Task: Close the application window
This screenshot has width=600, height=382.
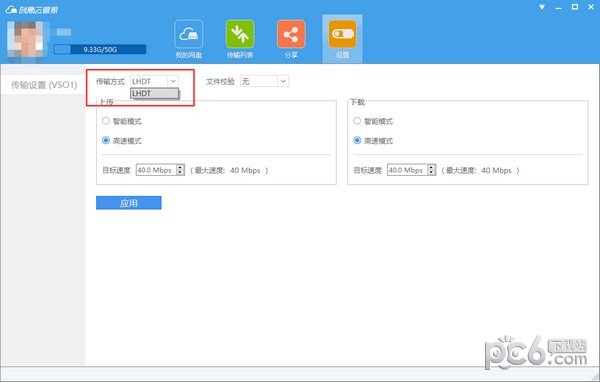Action: [591, 7]
